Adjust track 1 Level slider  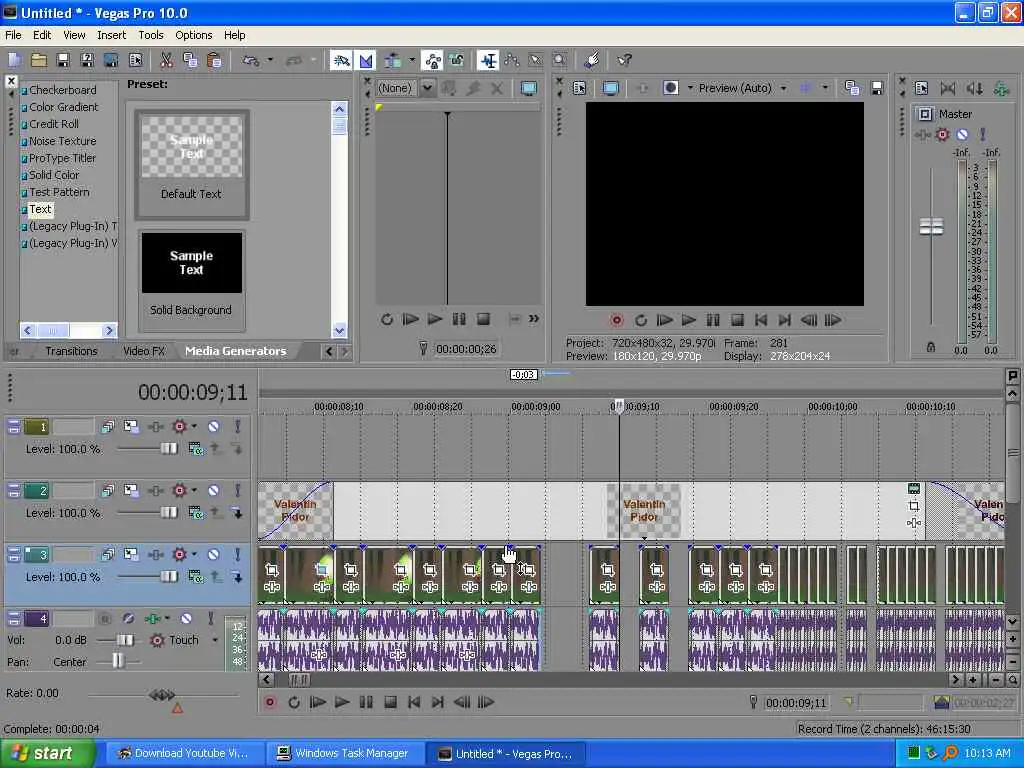click(x=168, y=448)
